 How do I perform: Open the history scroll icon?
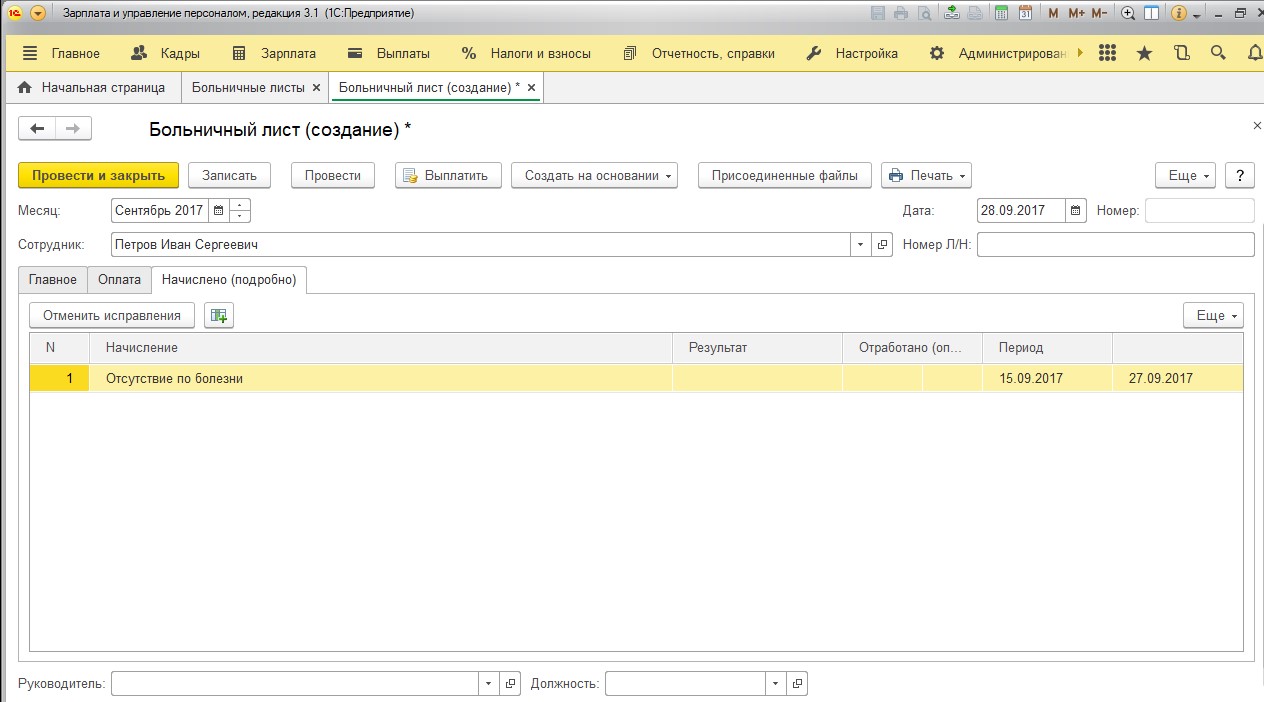click(1181, 53)
